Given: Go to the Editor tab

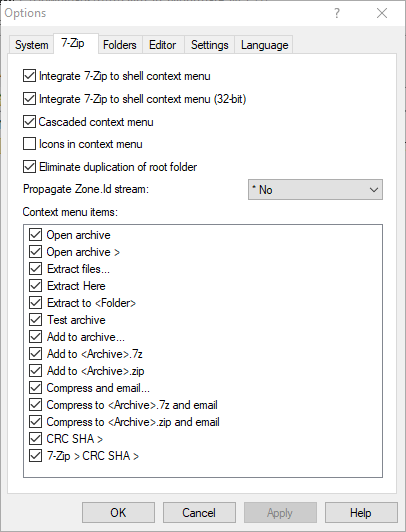Looking at the screenshot, I should point(163,45).
